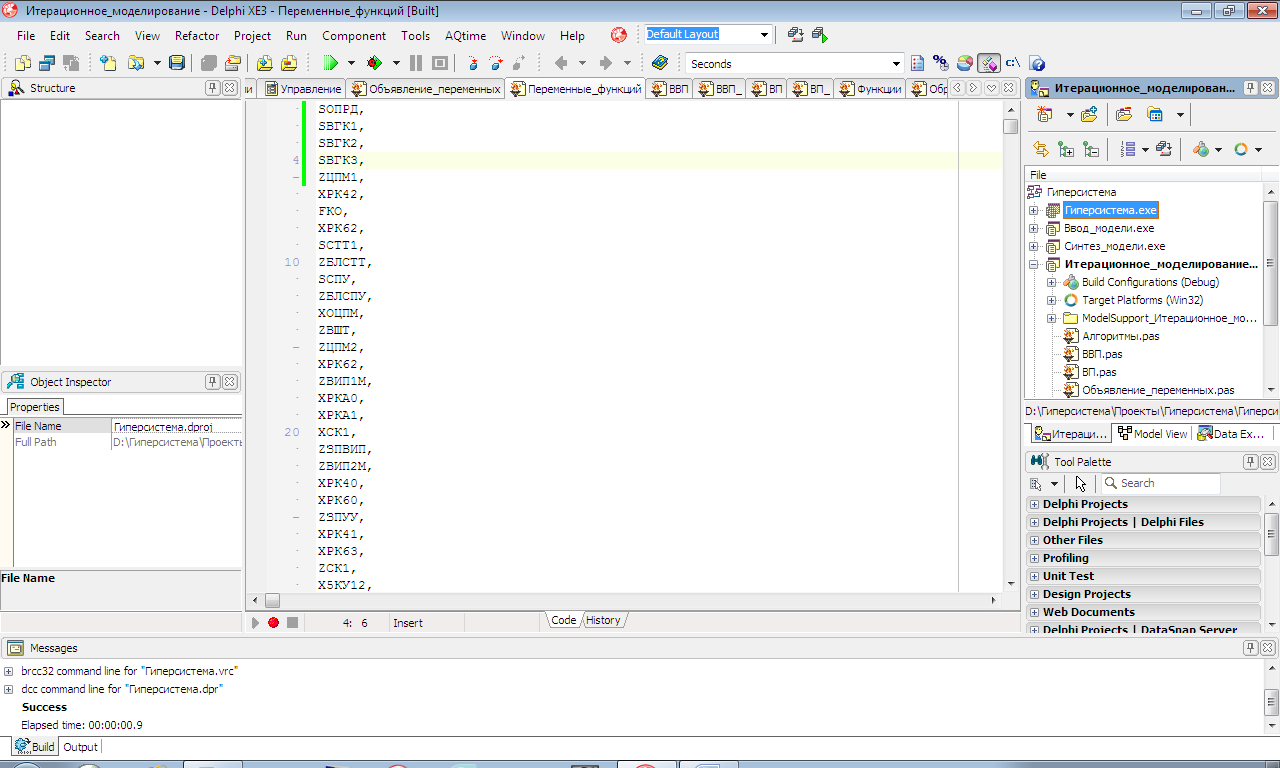1280x768 pixels.
Task: Click the Save current desktop layout icon
Action: (x=796, y=34)
